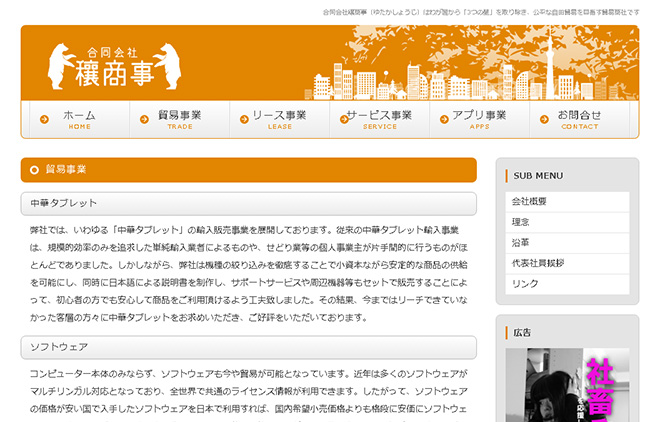Open the アプリ事業 APPS menu item

point(479,120)
